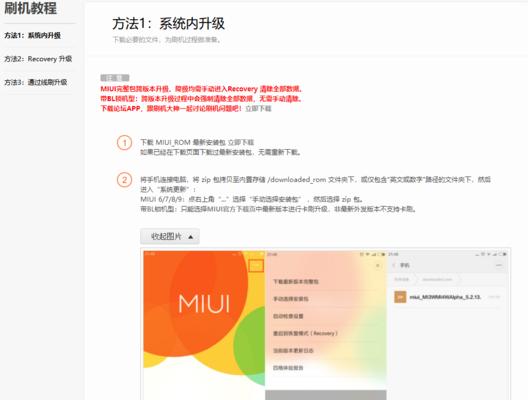Select 手动选择安装包 menu entry
This screenshot has height=400, width=528.
(x=291, y=299)
